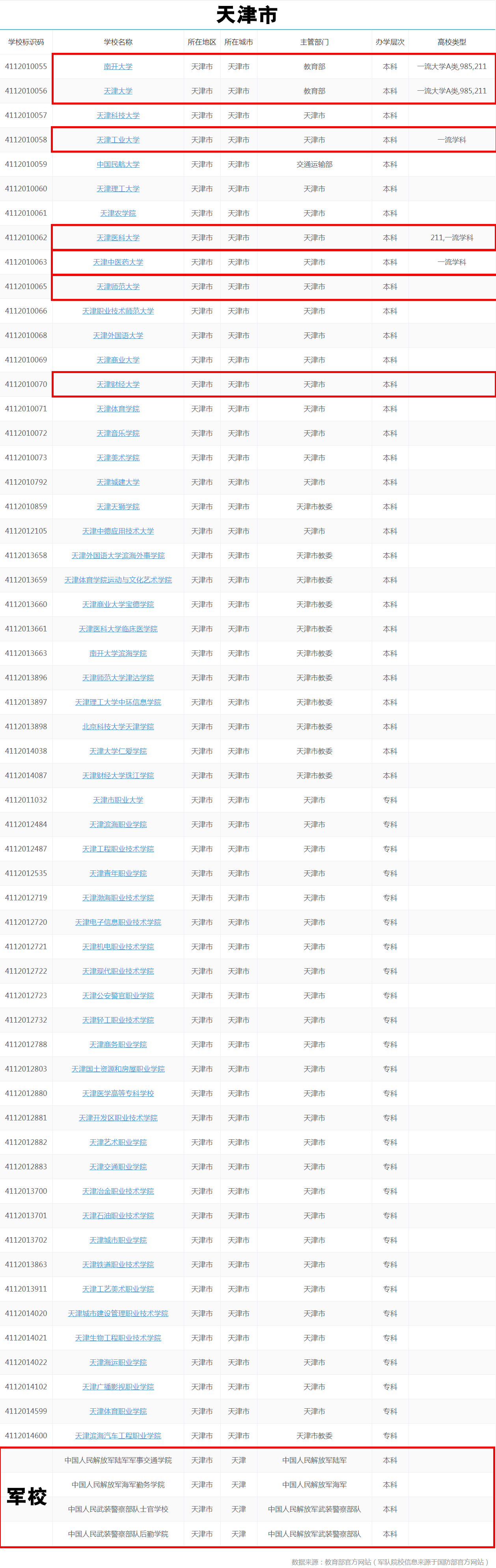Click the 天津医学高等专科学校 link
This screenshot has height=1568, width=496.
pos(118,1093)
